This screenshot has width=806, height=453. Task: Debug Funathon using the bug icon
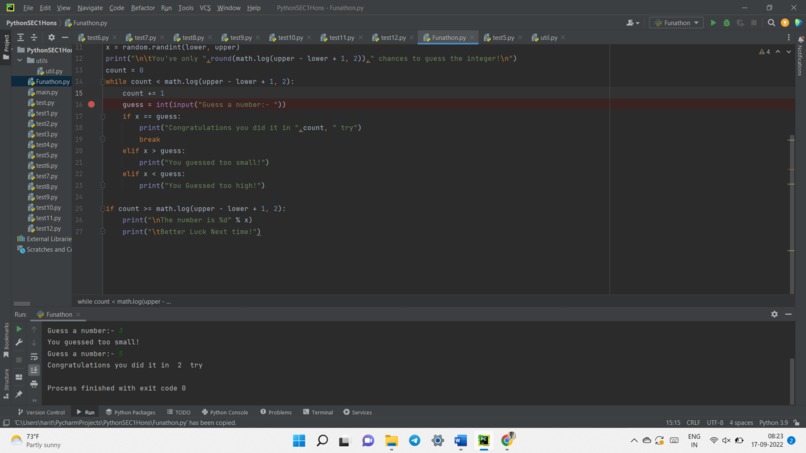coord(726,23)
